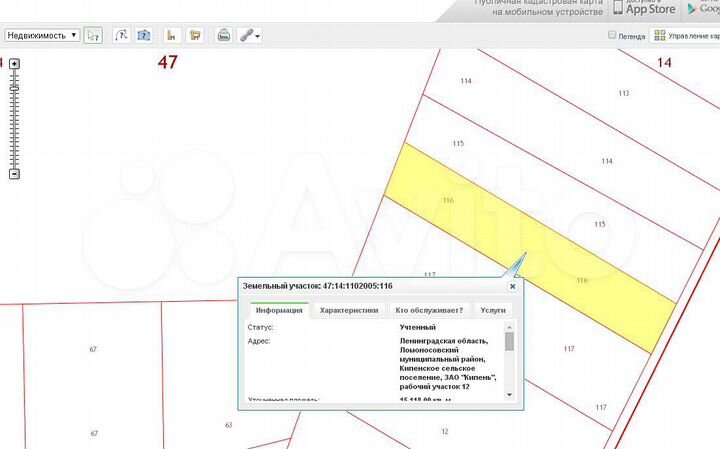Click the zoom out minus button

pyautogui.click(x=14, y=174)
